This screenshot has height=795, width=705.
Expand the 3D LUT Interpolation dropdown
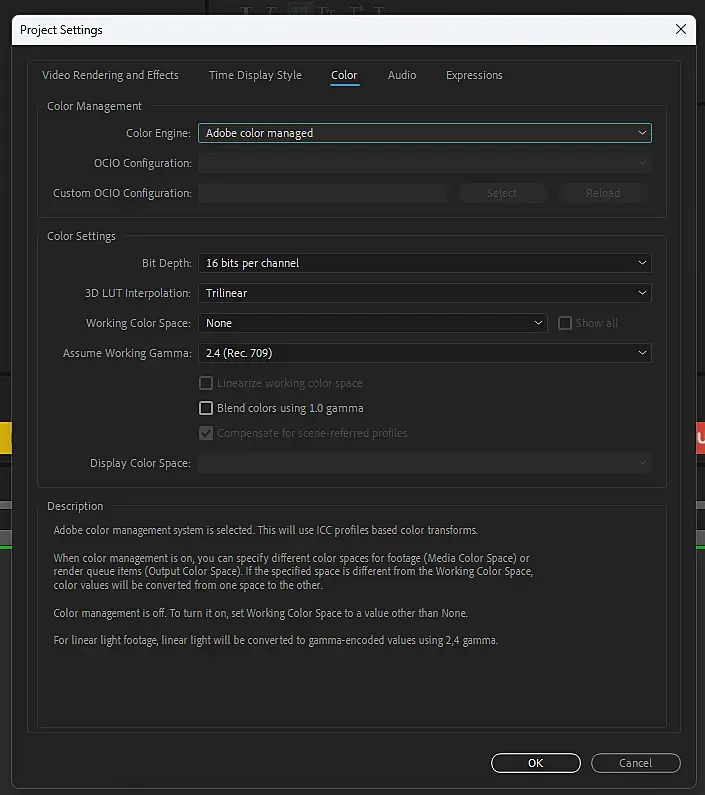point(424,293)
